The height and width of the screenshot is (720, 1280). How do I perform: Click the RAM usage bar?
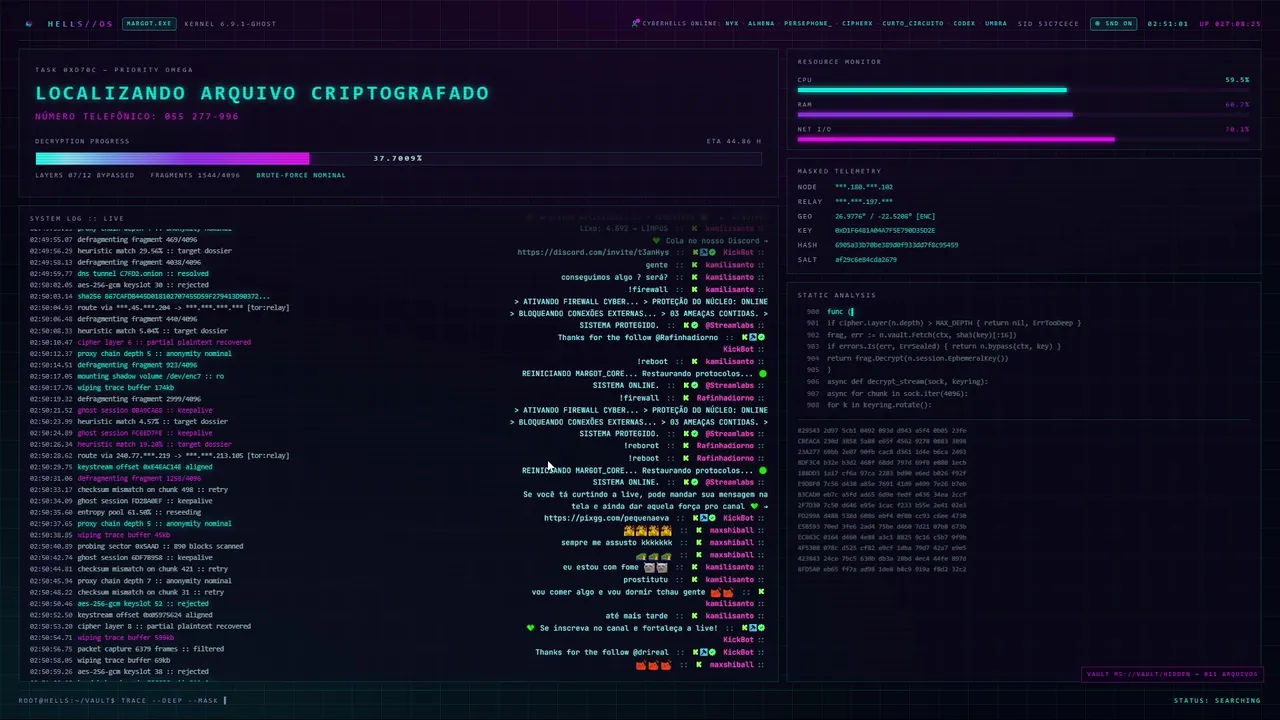pyautogui.click(x=1023, y=114)
